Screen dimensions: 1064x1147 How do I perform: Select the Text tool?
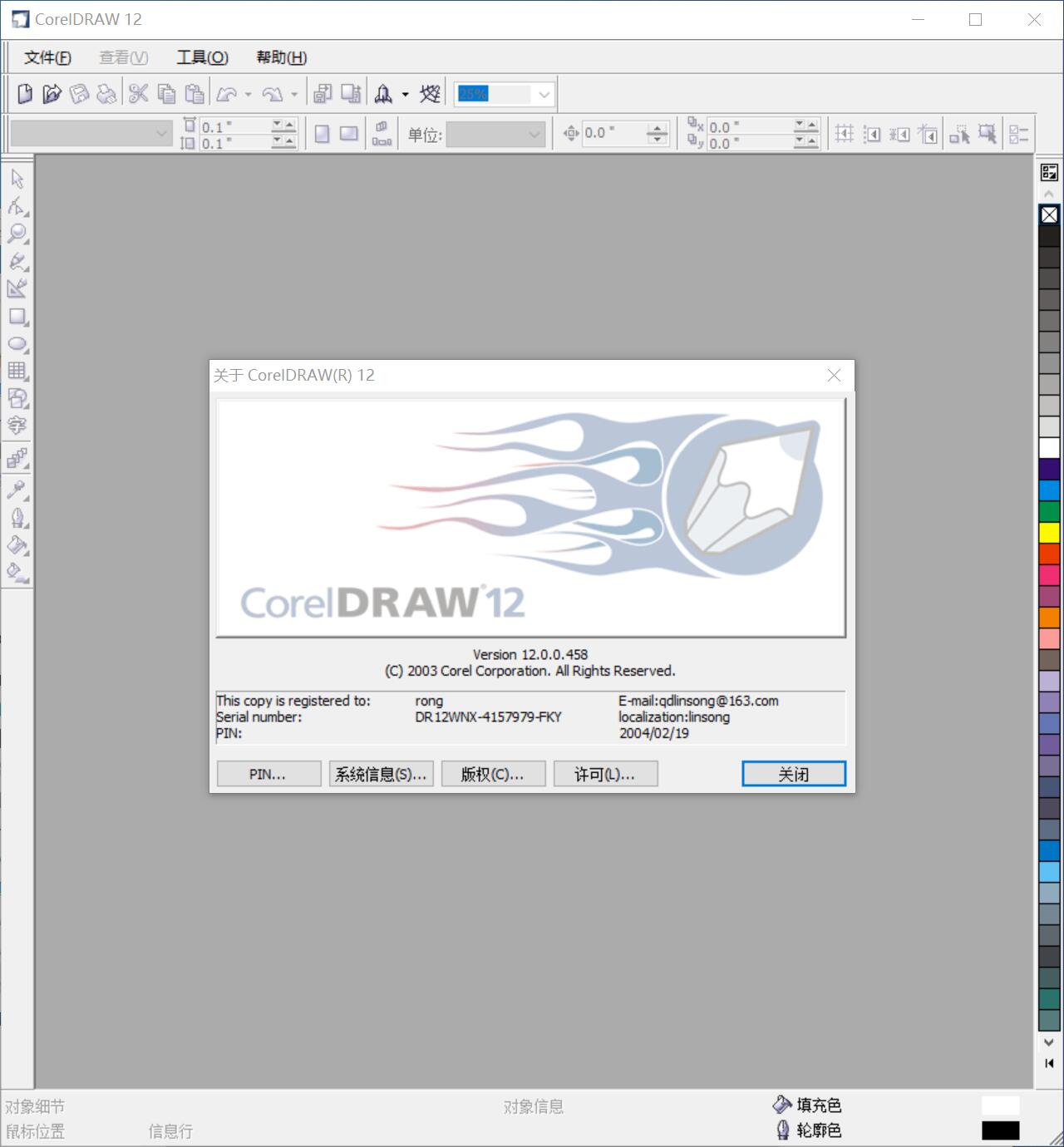[x=17, y=426]
